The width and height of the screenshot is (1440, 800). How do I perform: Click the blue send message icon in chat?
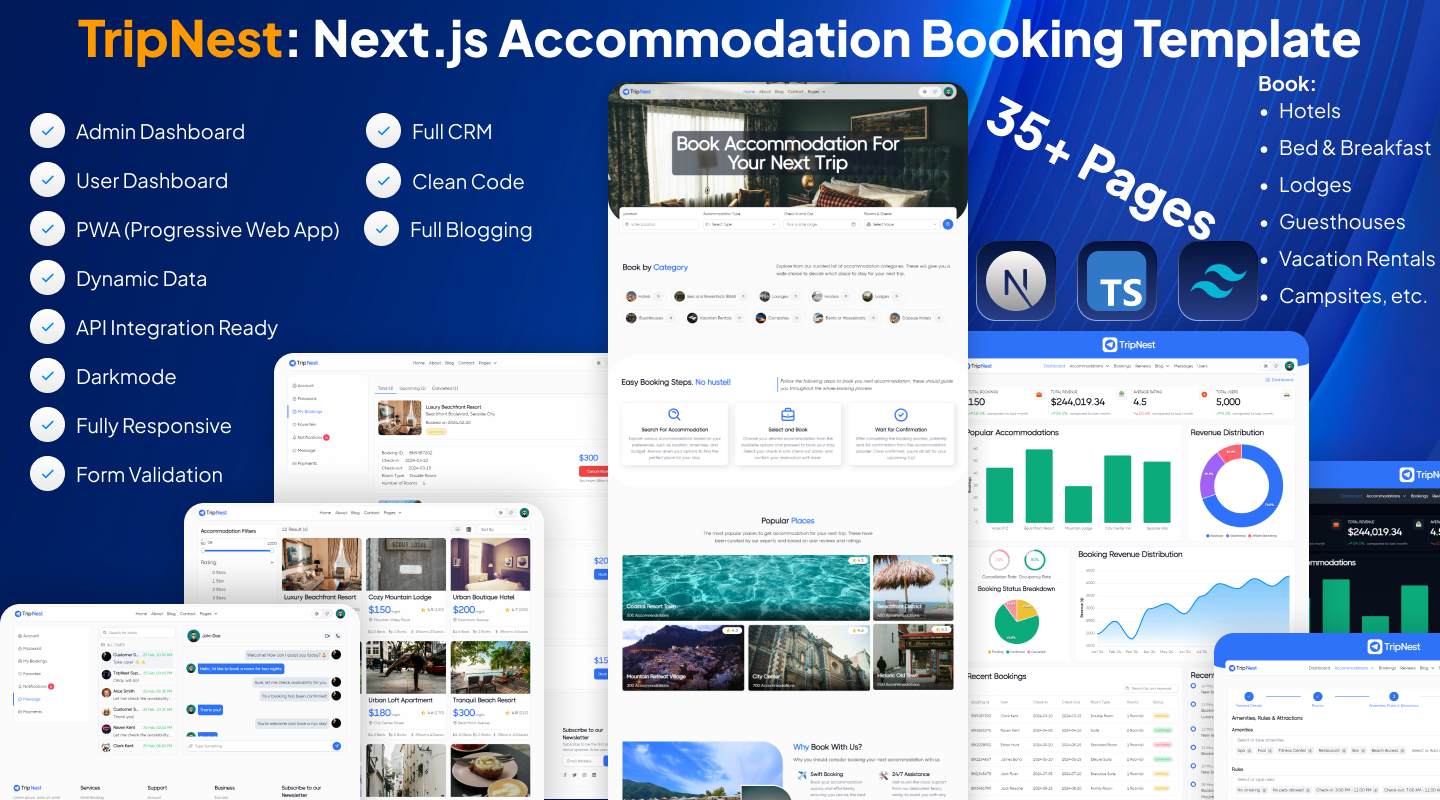pyautogui.click(x=336, y=746)
